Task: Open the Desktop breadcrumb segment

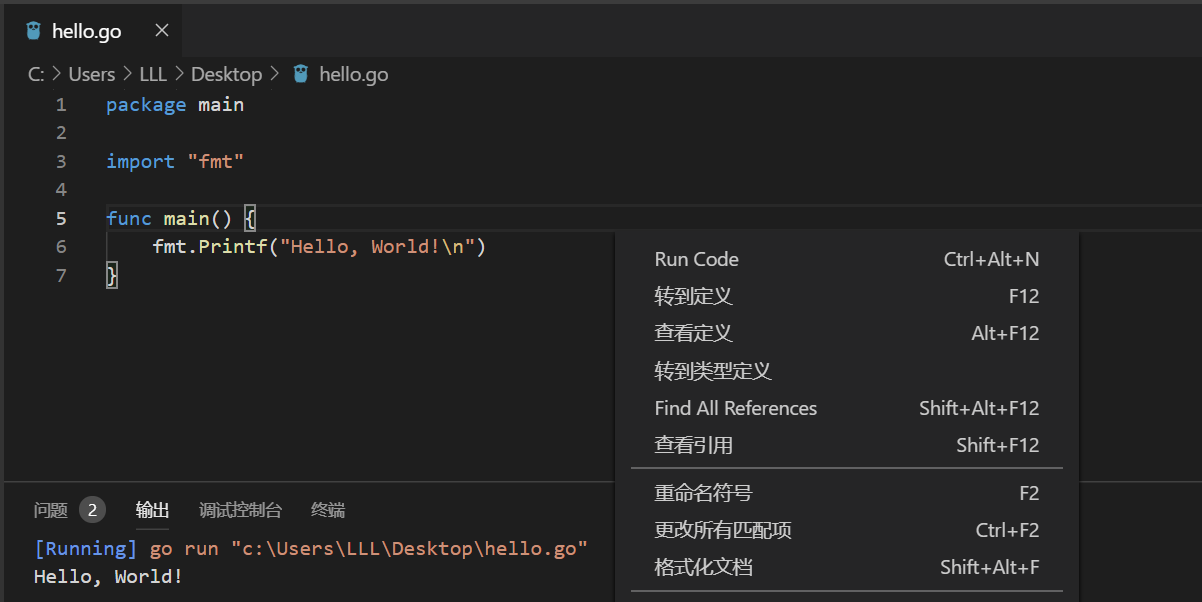Action: 226,74
